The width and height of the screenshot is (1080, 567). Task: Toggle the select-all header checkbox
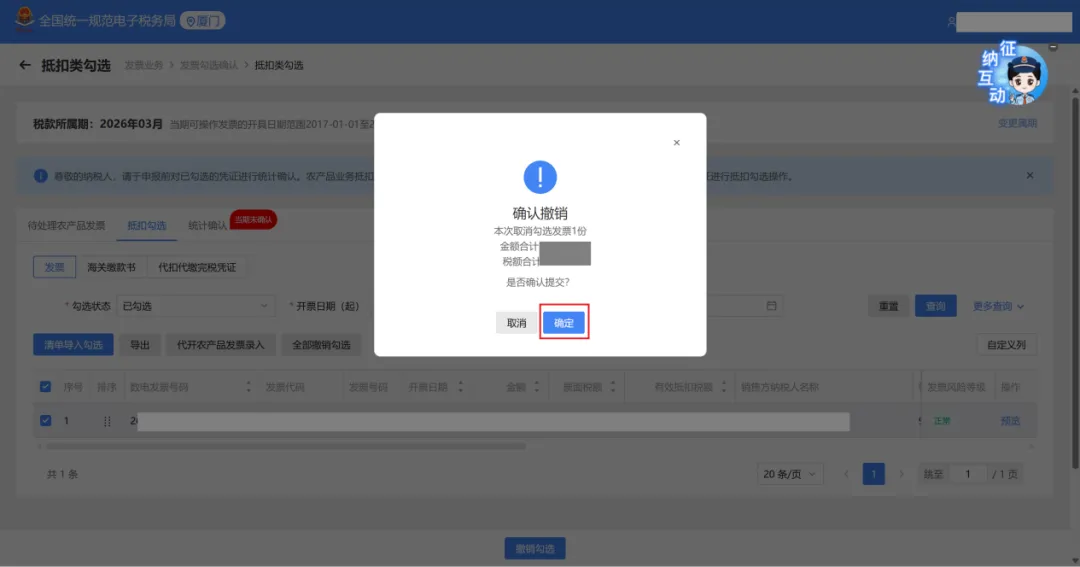pos(45,386)
